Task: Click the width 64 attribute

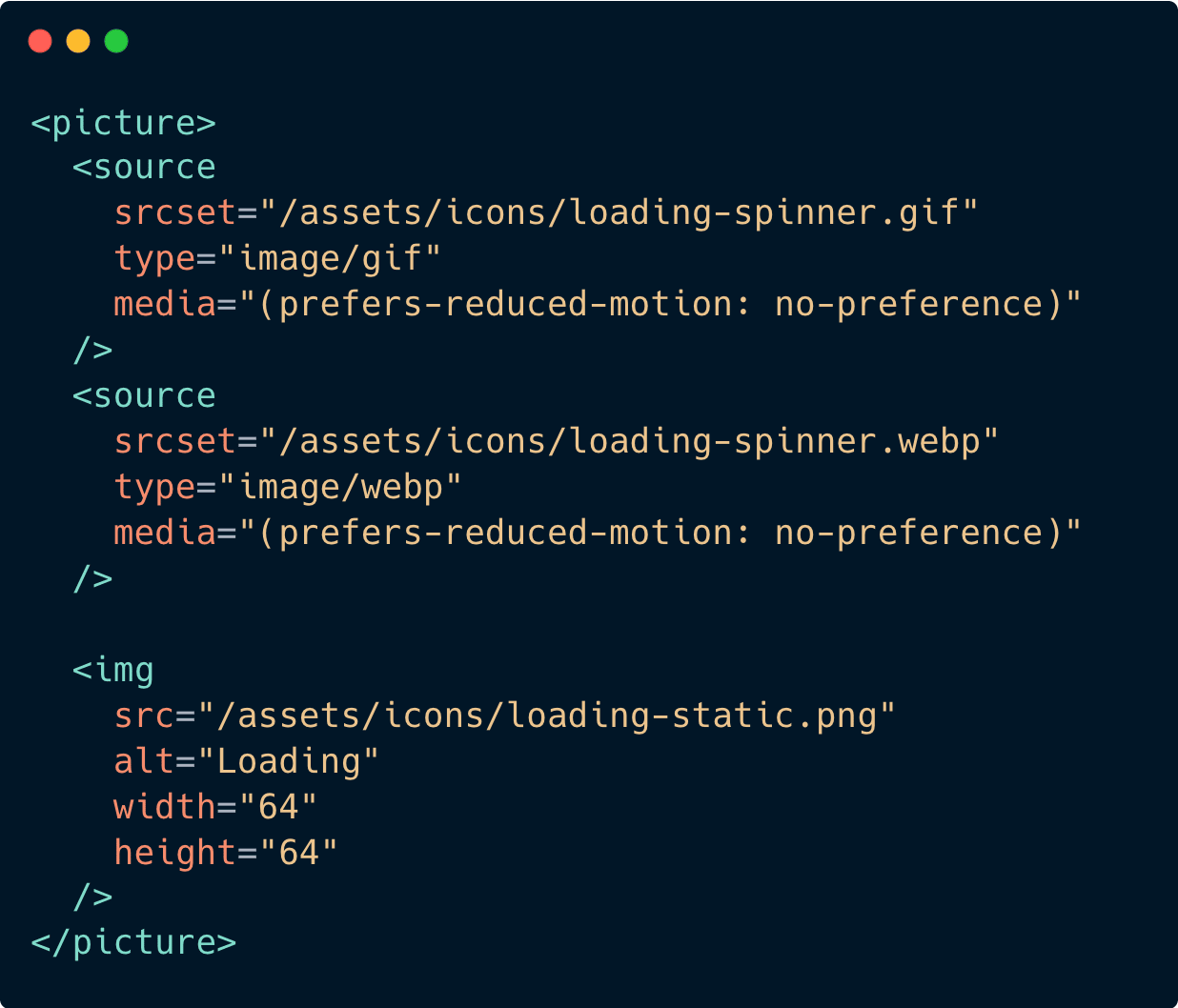Action: 215,807
